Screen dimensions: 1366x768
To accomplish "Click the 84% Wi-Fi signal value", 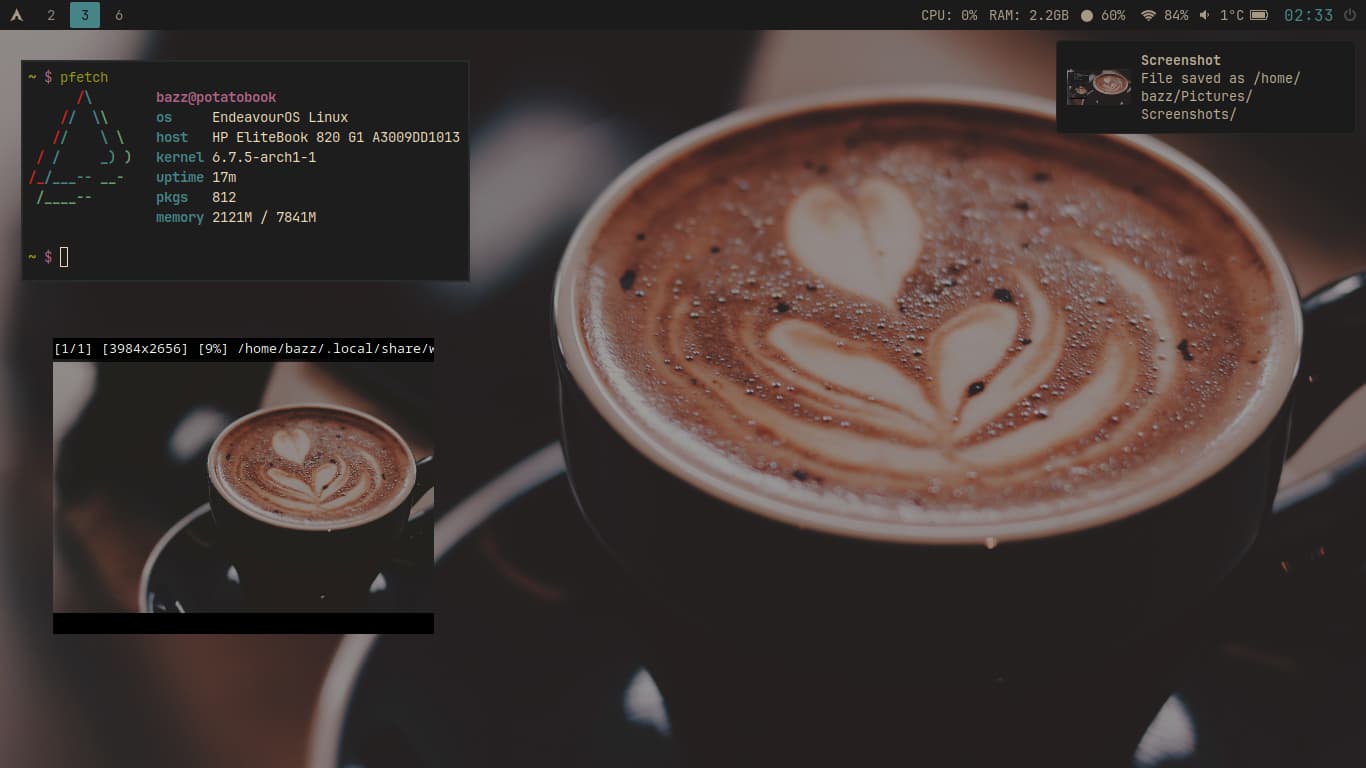I will click(1176, 15).
